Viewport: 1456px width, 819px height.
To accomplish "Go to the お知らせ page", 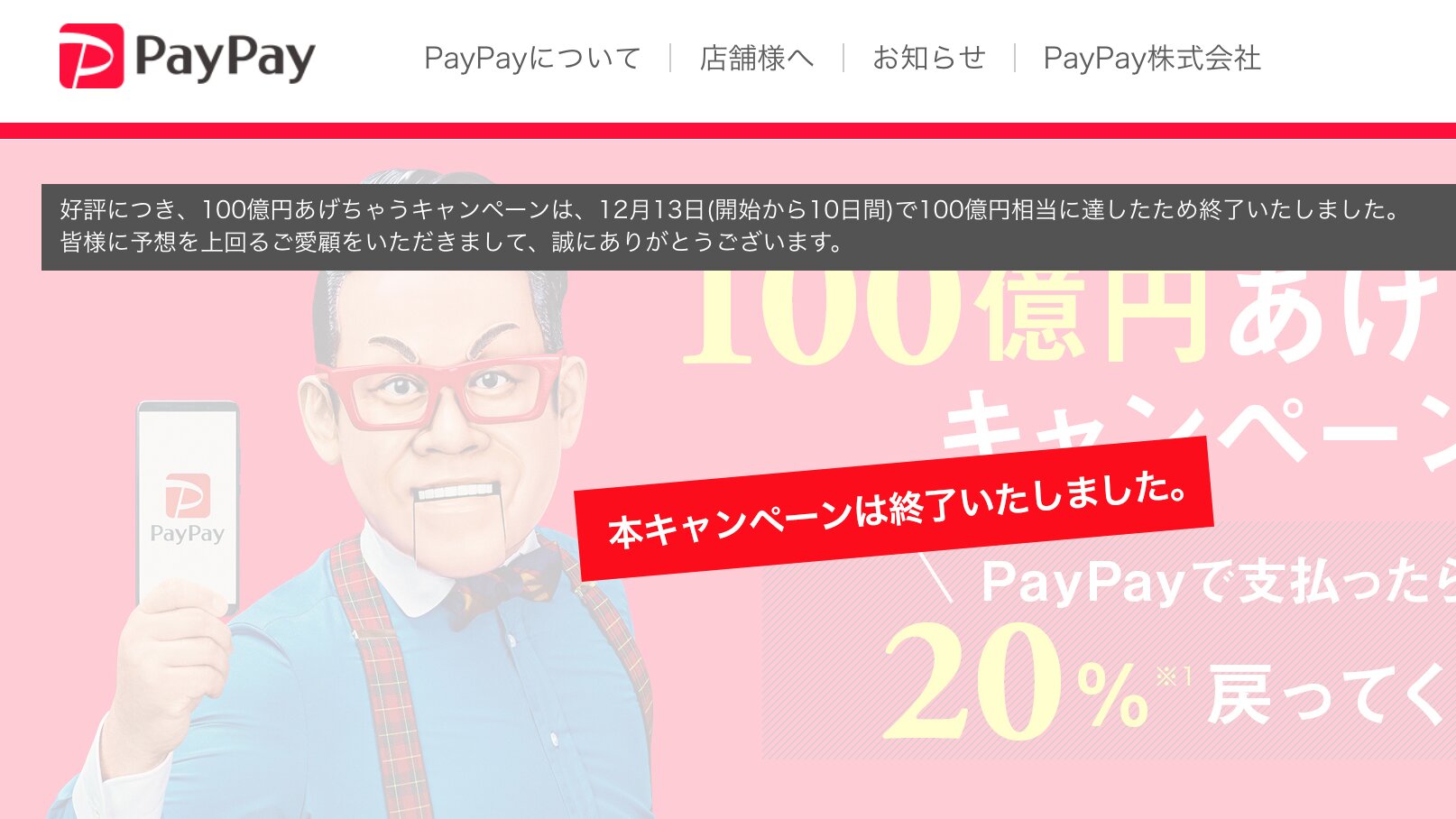I will [928, 58].
